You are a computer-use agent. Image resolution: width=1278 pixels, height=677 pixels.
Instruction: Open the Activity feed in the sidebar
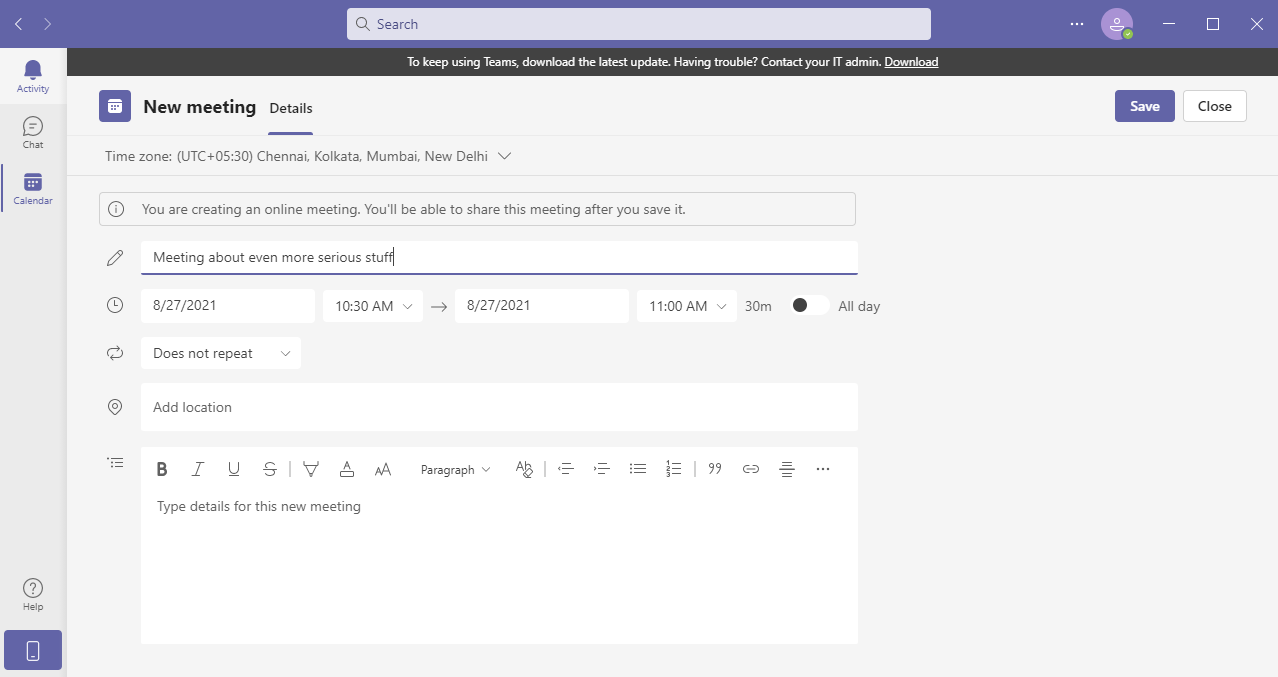33,76
